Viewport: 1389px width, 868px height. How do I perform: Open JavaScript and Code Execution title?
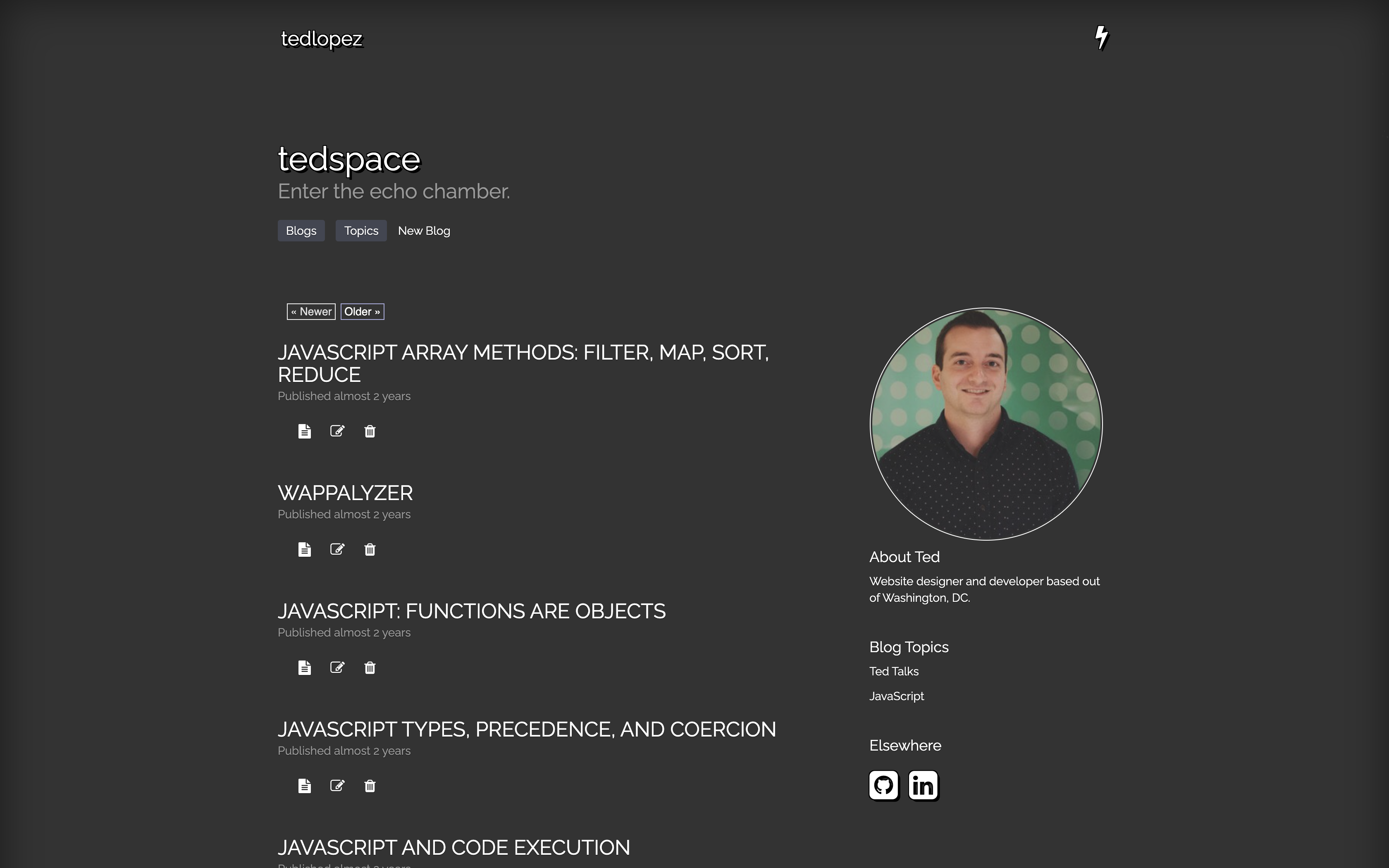[454, 848]
